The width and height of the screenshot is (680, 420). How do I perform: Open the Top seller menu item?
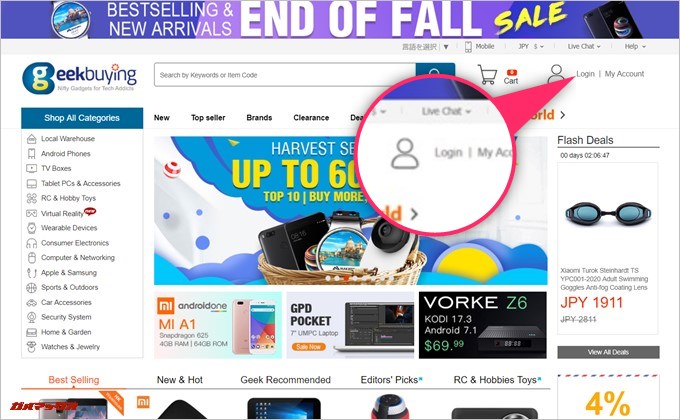coord(208,118)
